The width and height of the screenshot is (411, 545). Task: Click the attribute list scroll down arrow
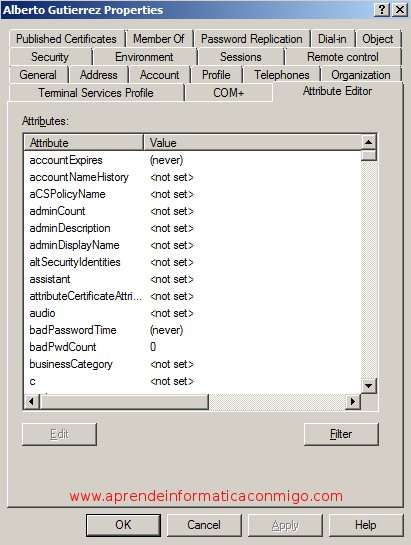click(x=368, y=385)
